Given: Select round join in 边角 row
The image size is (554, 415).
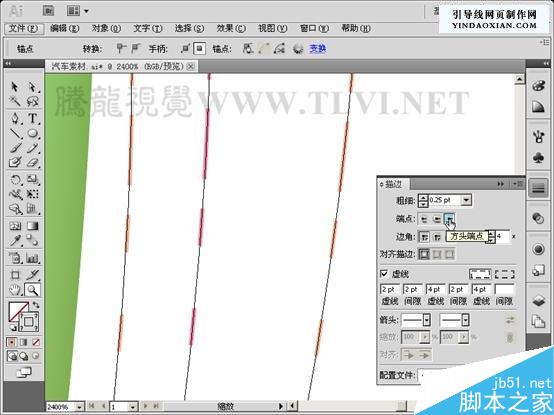Looking at the screenshot, I should click(437, 237).
